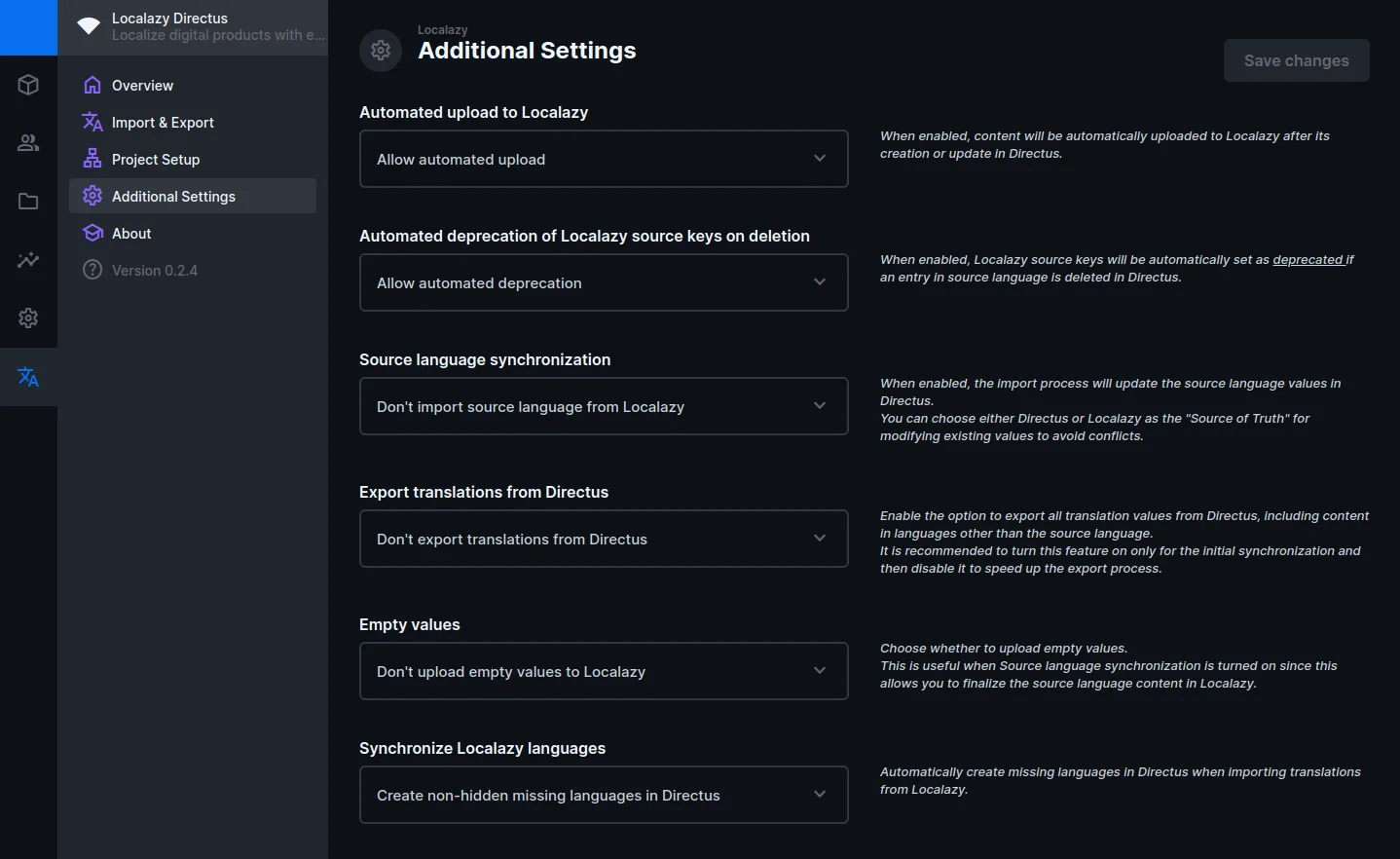Screen dimensions: 1400x859
Task: Expand chevron of Don't import source language select
Action: 820,406
